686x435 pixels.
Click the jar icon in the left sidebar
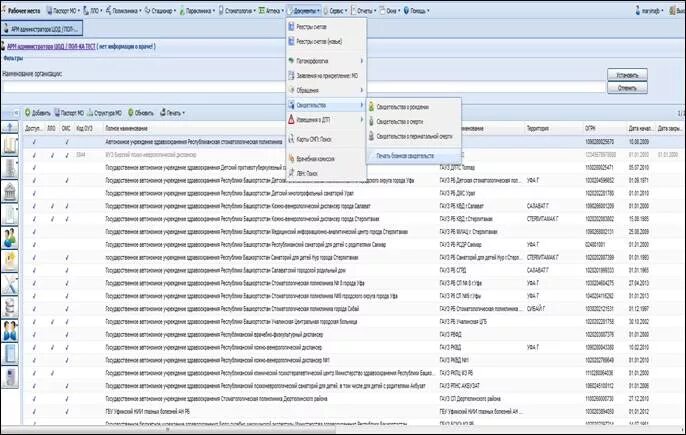[10, 307]
